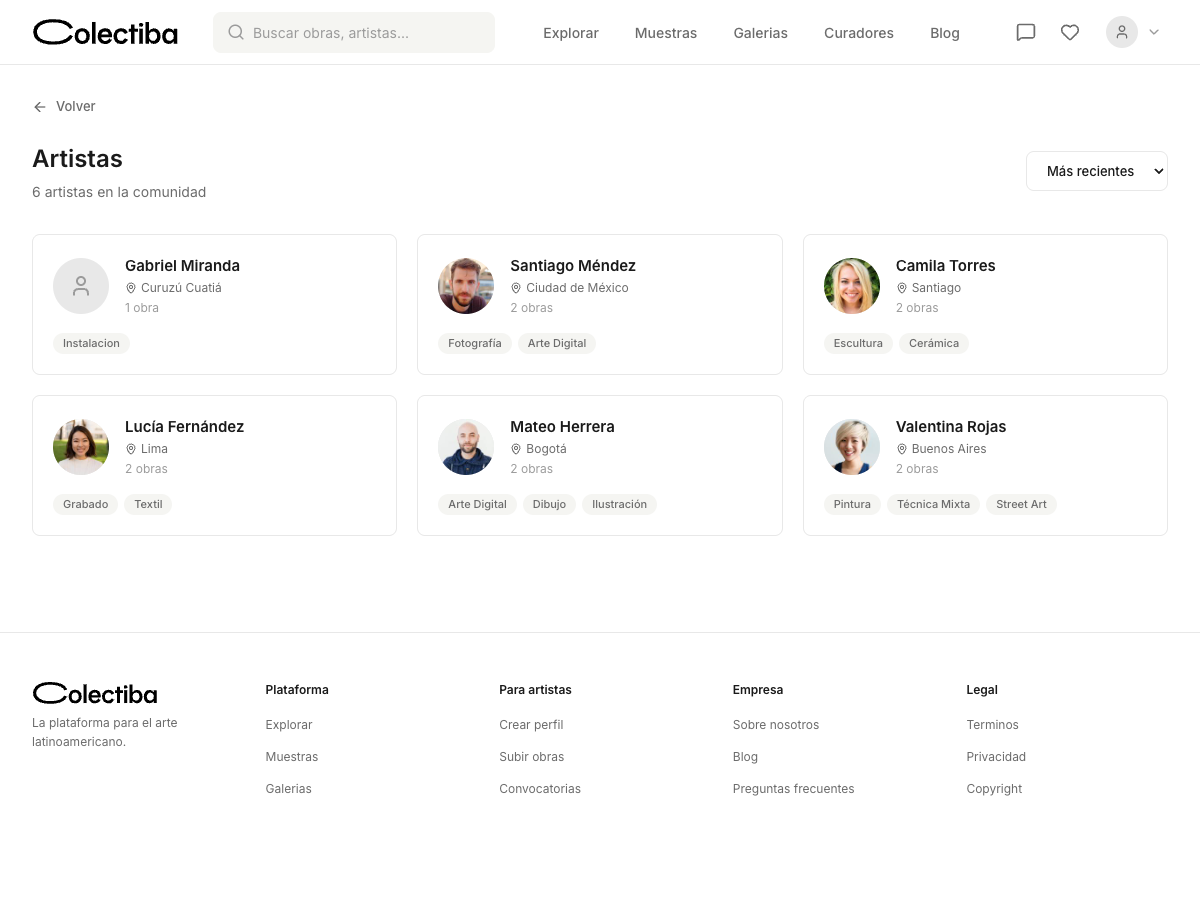Click the Colectiba logo in the footer
Viewport: 1200px width, 900px height.
click(95, 693)
